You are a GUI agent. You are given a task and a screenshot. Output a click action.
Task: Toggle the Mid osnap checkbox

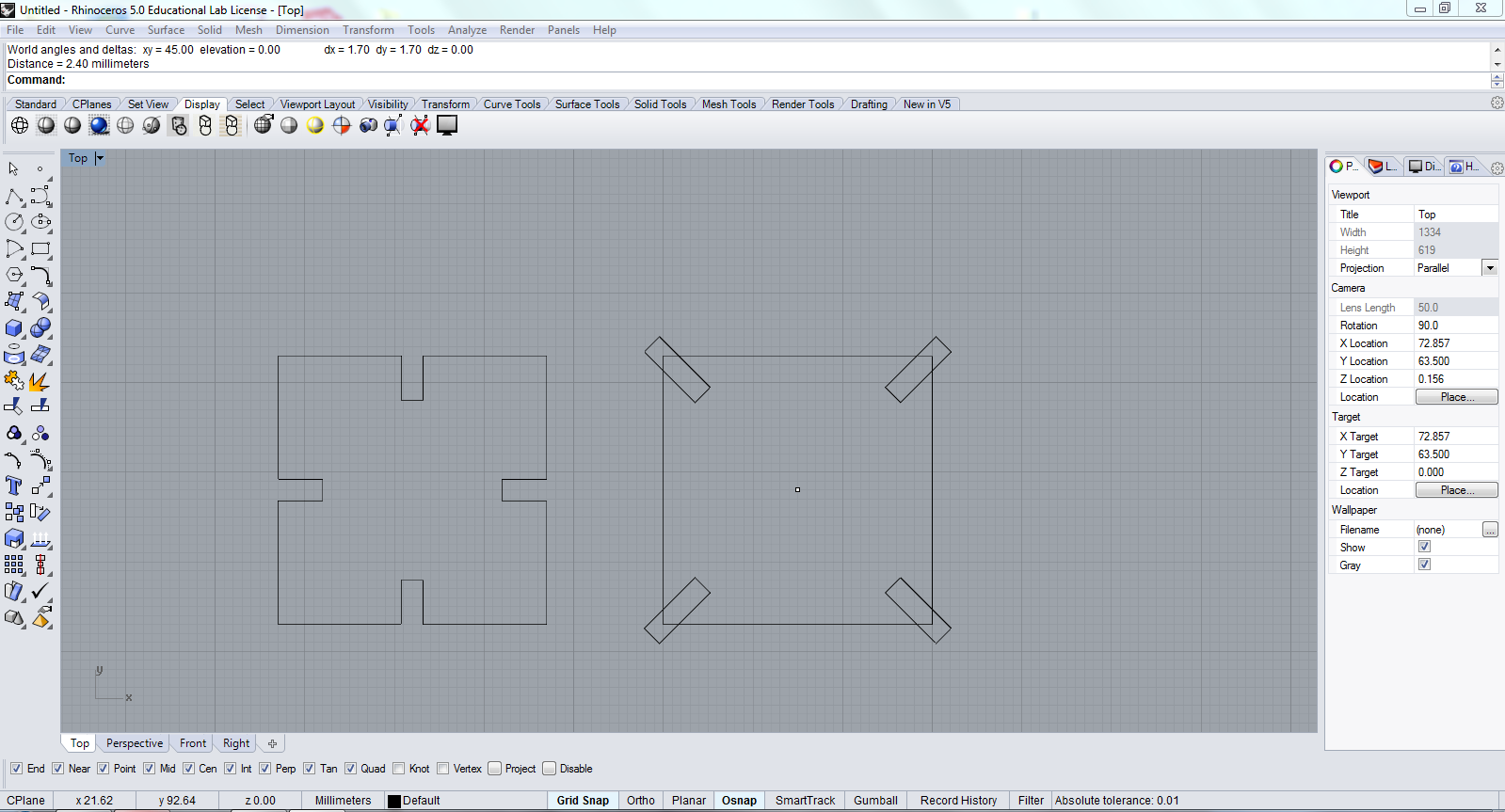point(149,769)
